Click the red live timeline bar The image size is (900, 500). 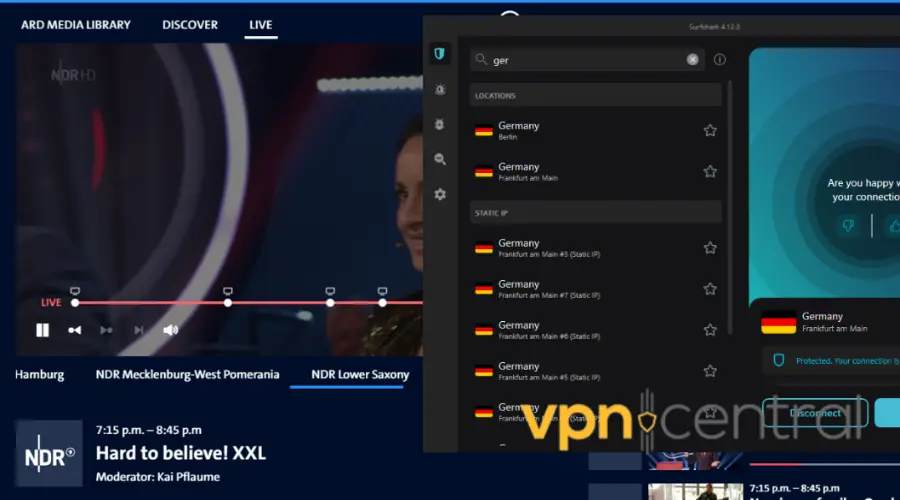coord(249,303)
